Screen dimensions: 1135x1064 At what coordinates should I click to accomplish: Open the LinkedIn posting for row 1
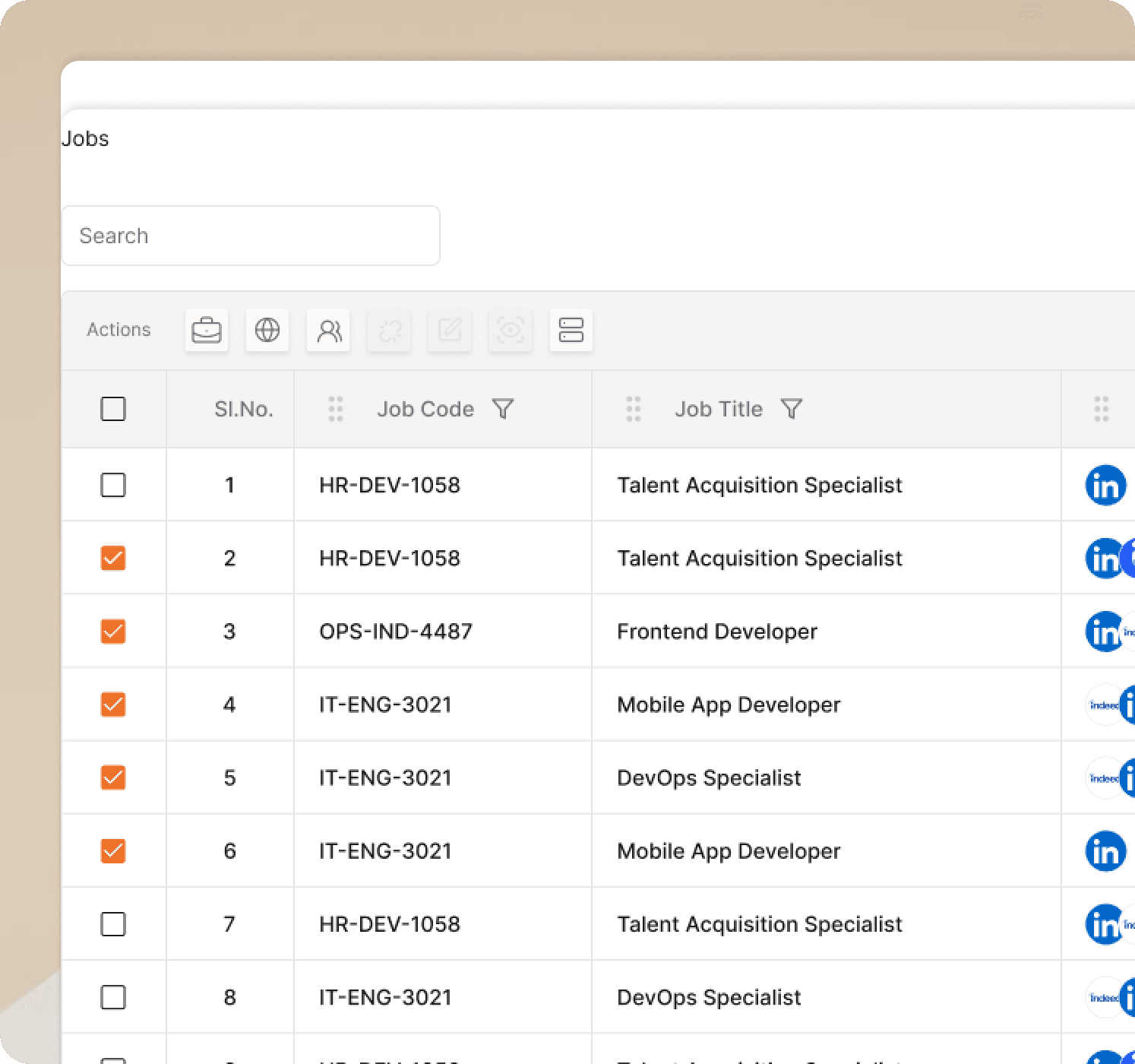click(1106, 485)
